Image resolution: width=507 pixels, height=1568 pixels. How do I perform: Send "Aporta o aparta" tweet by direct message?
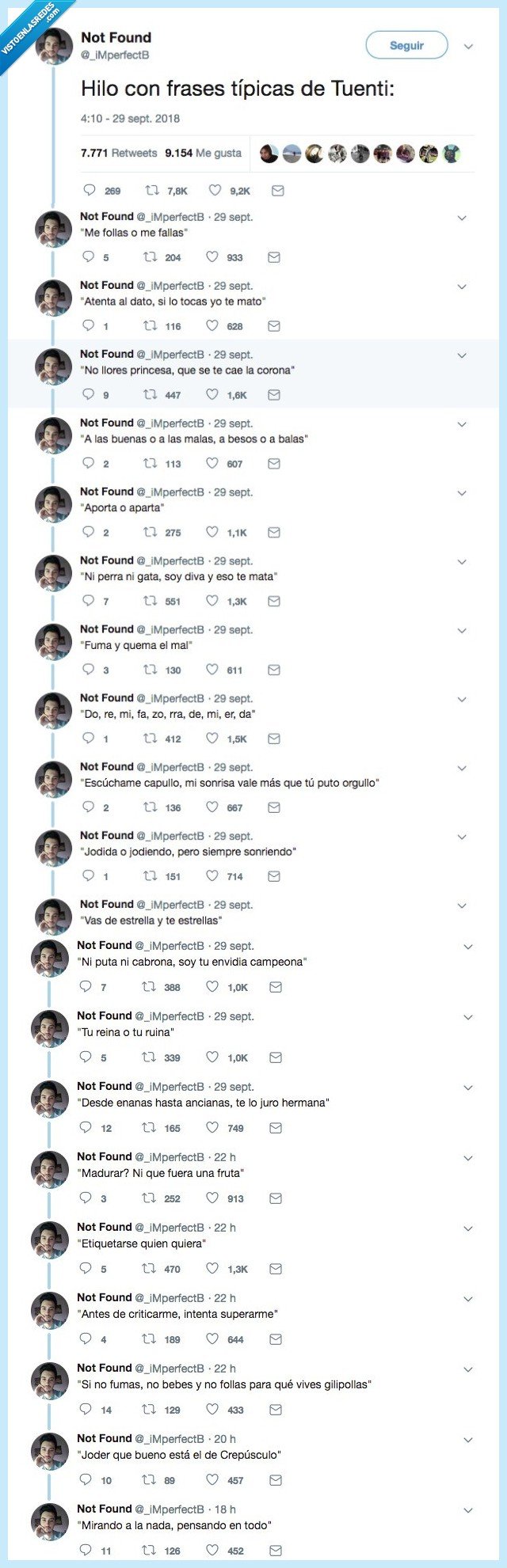tap(274, 532)
